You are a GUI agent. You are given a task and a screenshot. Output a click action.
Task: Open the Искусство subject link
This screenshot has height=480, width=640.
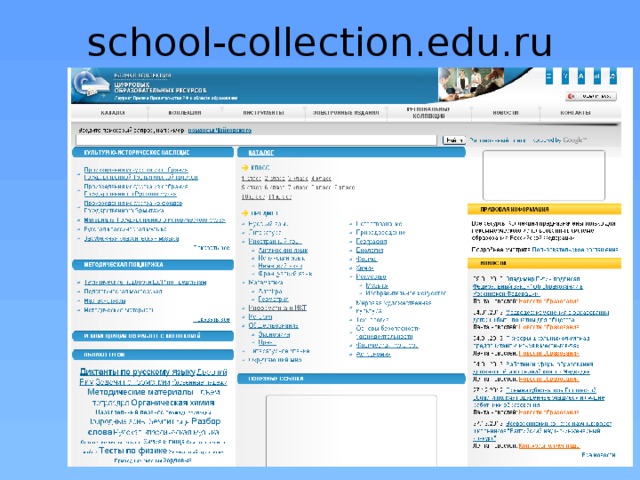pyautogui.click(x=371, y=277)
